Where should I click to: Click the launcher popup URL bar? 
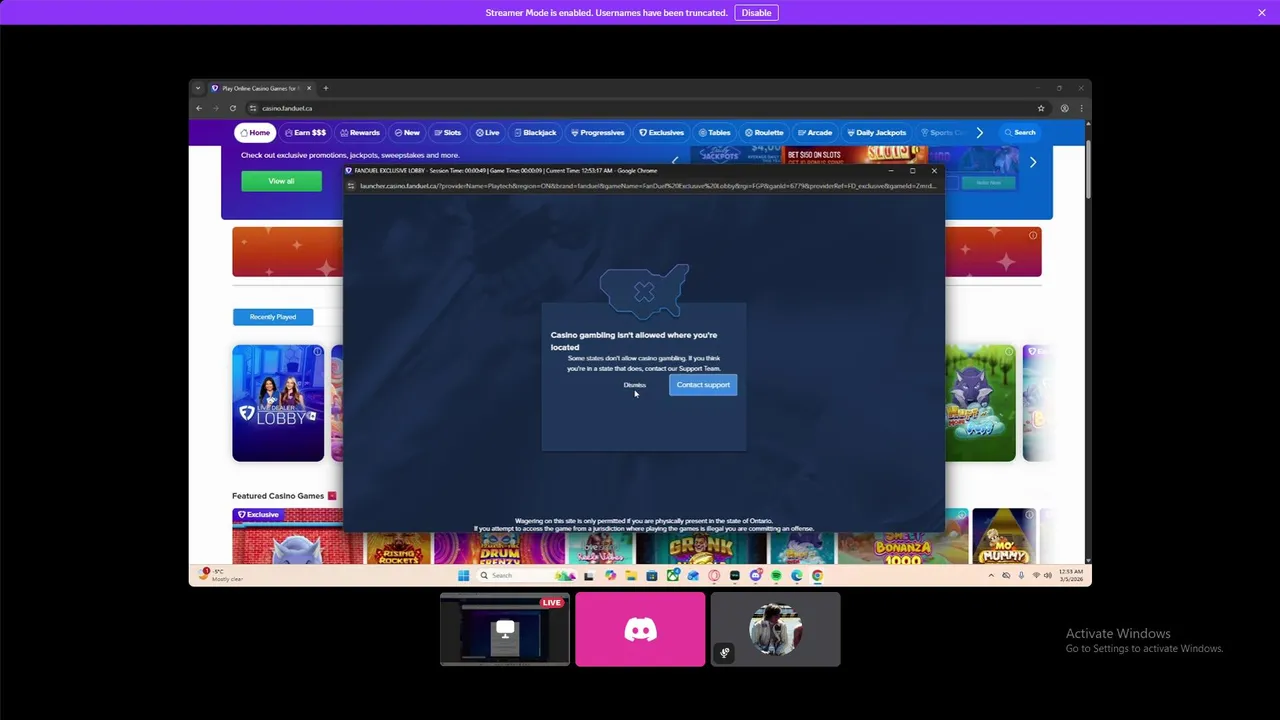646,186
